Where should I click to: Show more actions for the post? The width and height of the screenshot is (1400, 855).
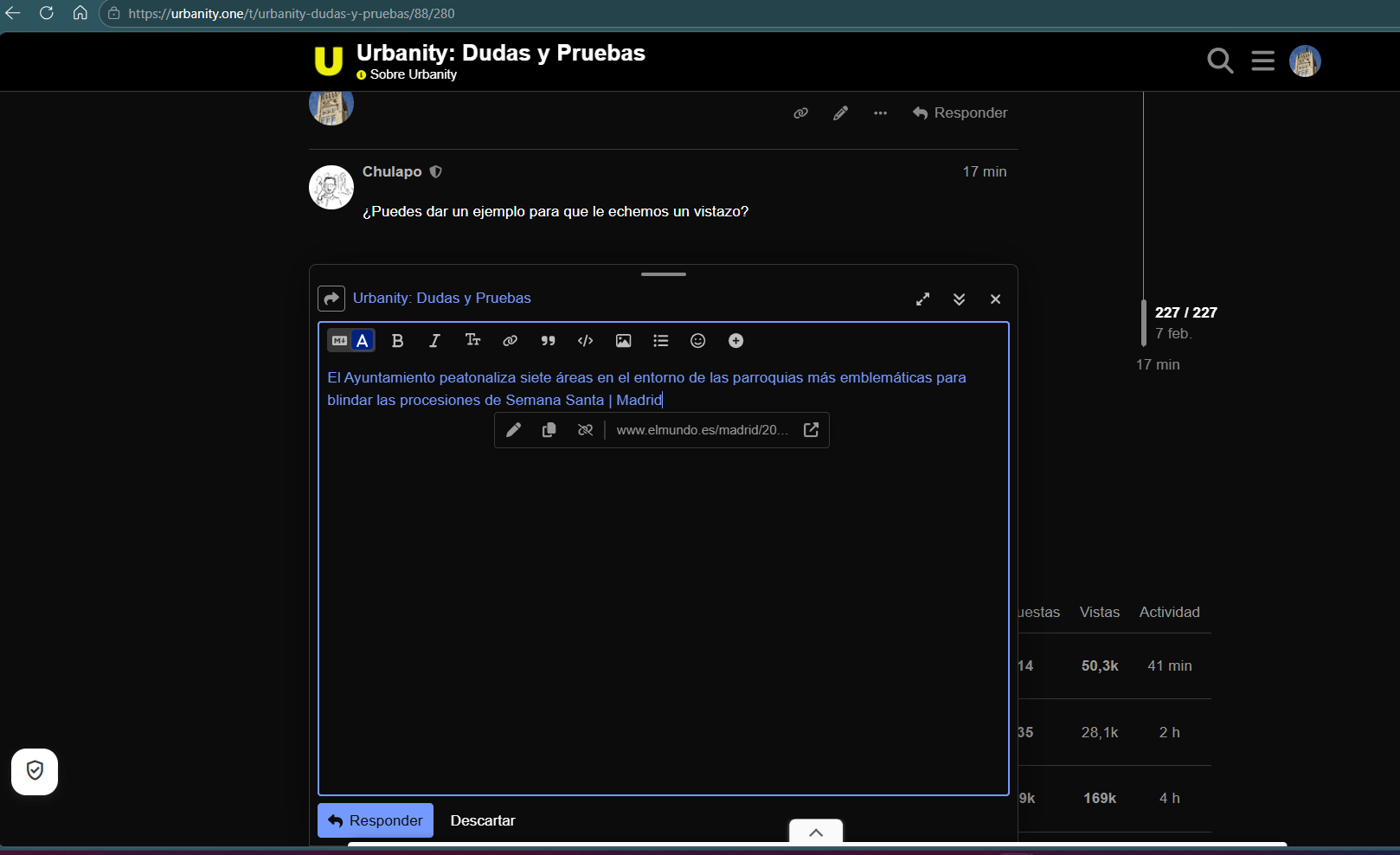point(880,113)
